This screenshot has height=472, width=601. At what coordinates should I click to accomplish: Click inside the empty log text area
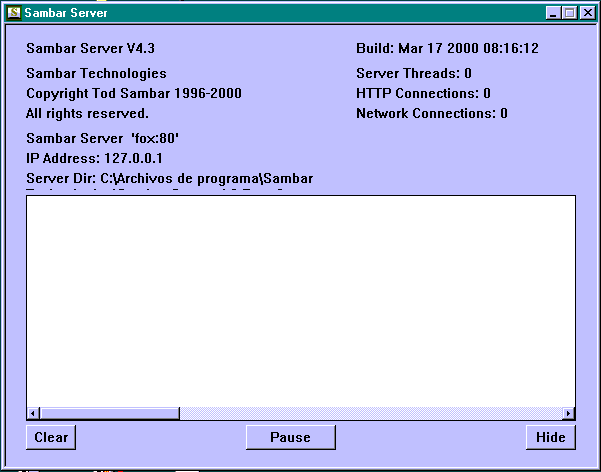(301, 301)
